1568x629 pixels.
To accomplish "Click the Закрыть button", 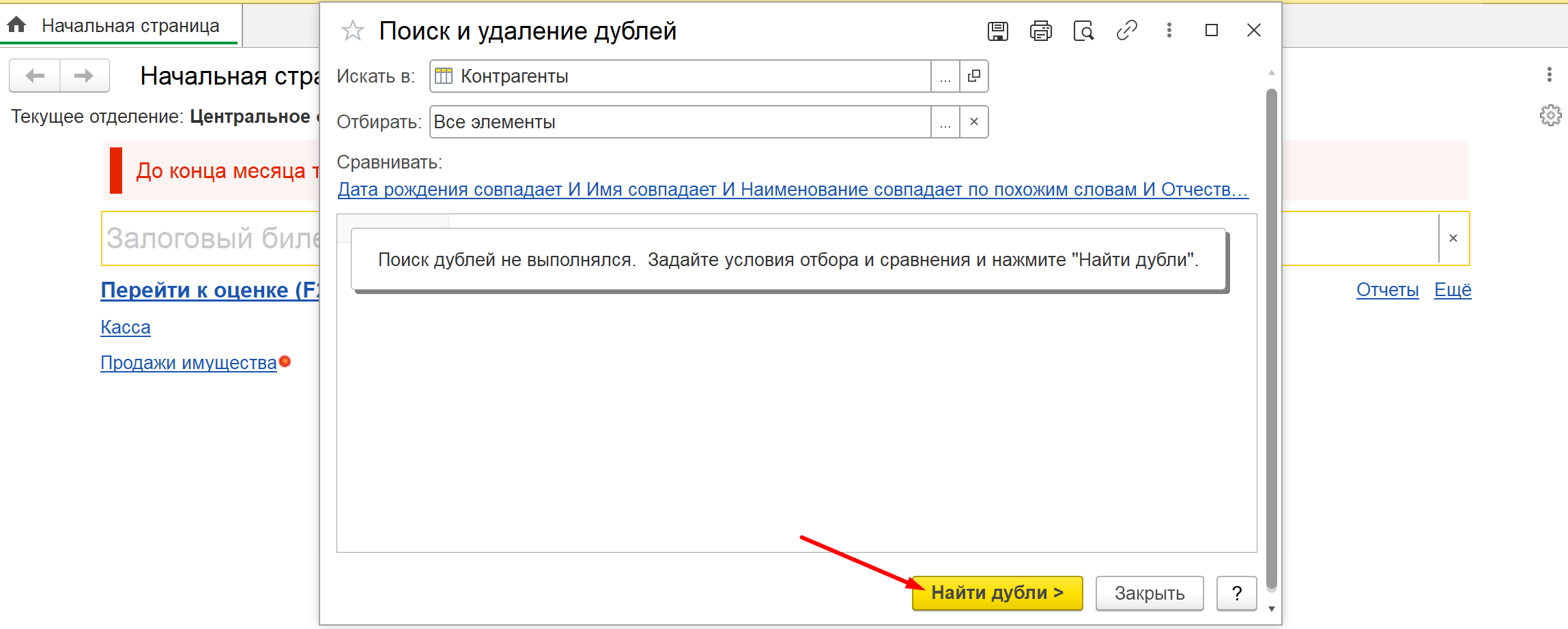I will 1150,594.
